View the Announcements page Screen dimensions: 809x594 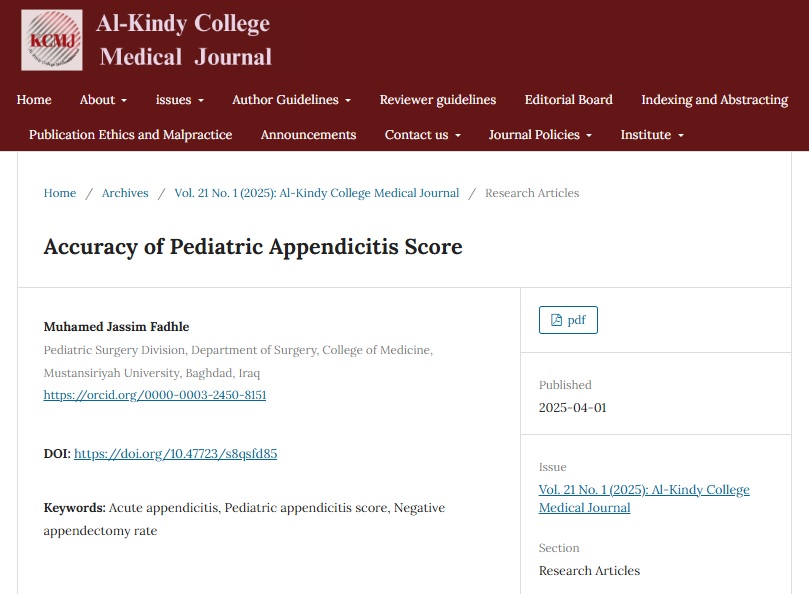309,135
